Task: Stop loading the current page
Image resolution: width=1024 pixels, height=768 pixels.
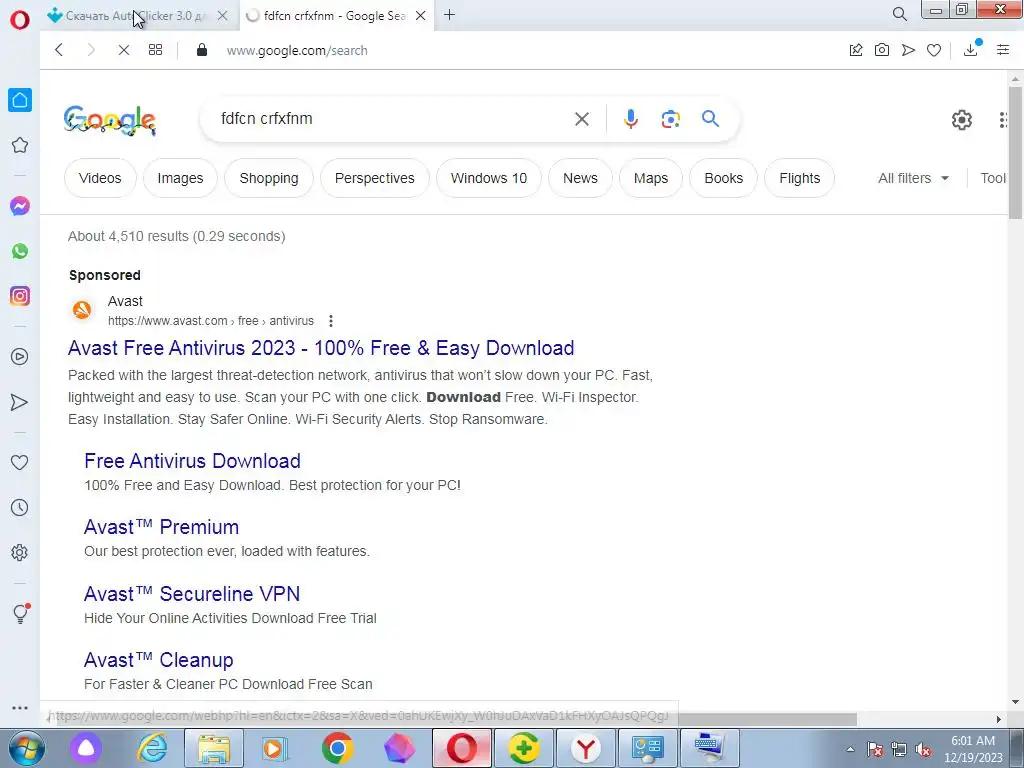Action: 123,50
